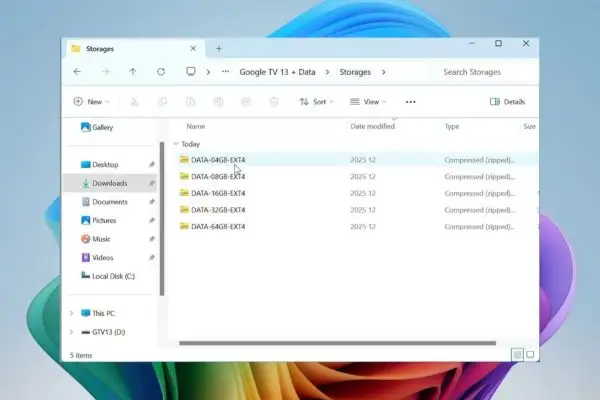
Task: Switch to details list view icon
Action: pyautogui.click(x=517, y=354)
